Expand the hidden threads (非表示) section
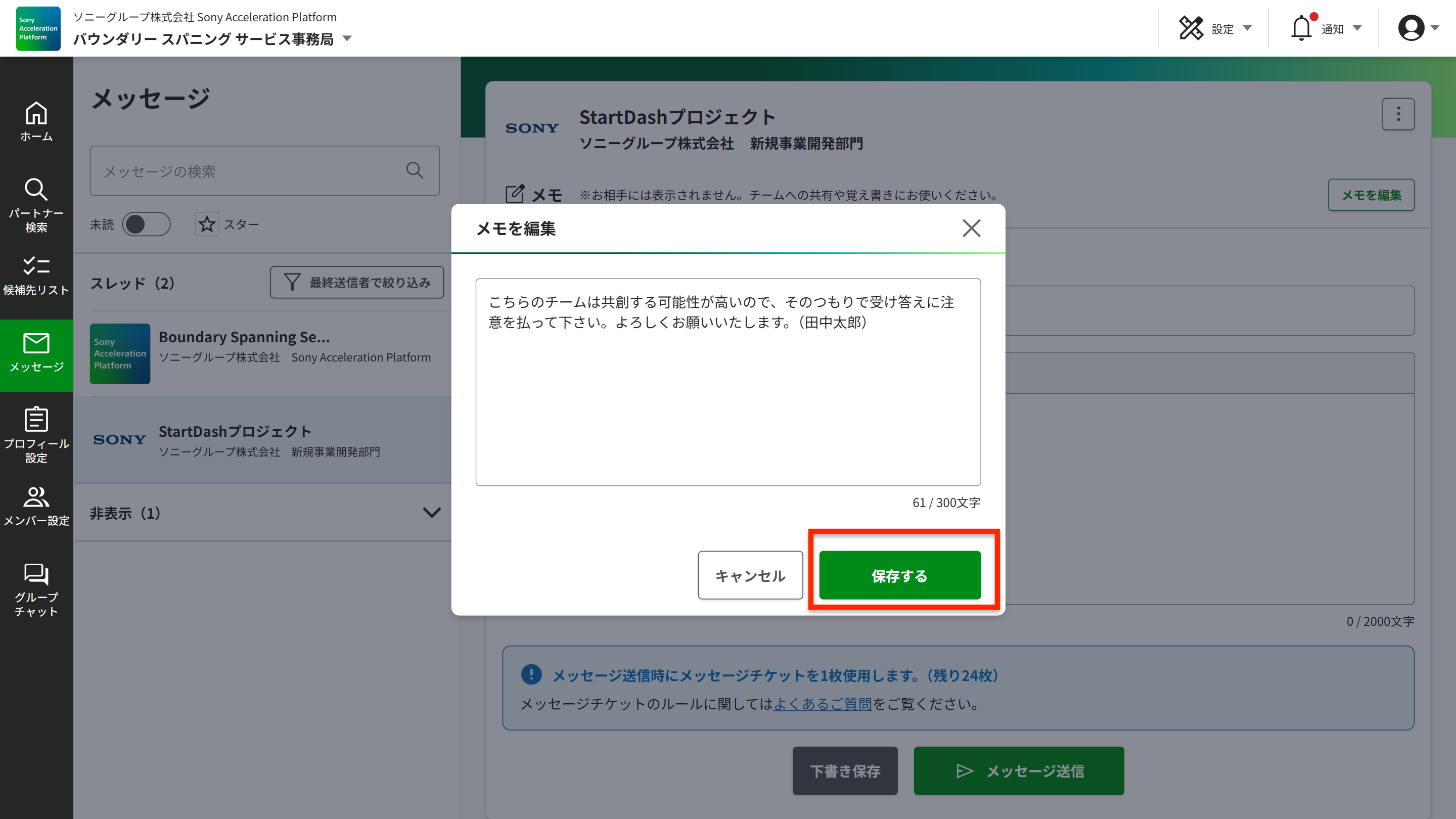 click(x=431, y=513)
